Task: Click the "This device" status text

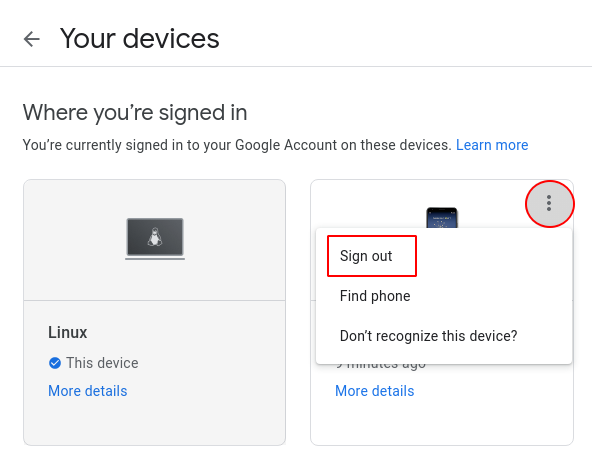Action: pyautogui.click(x=102, y=363)
